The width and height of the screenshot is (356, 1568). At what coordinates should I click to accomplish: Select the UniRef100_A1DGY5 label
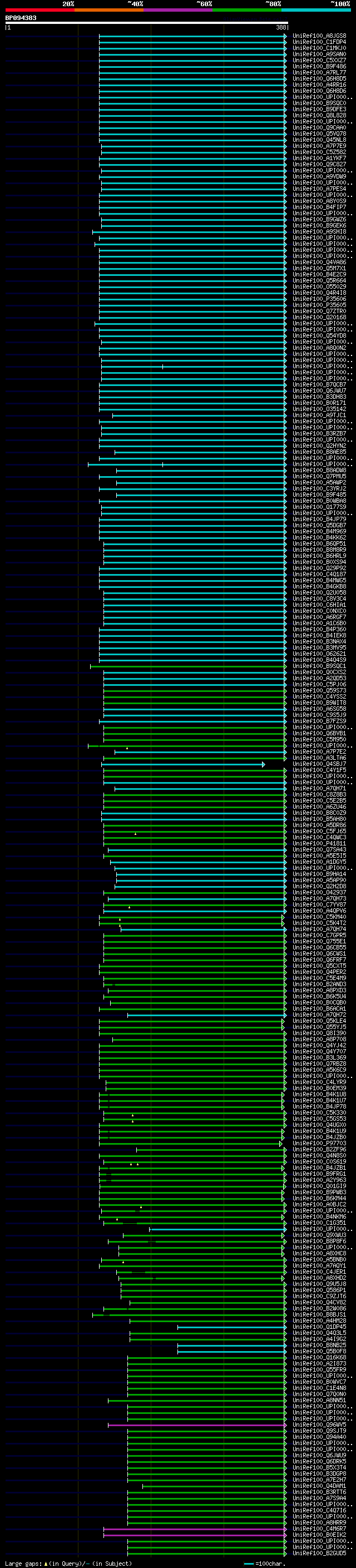pos(319,862)
